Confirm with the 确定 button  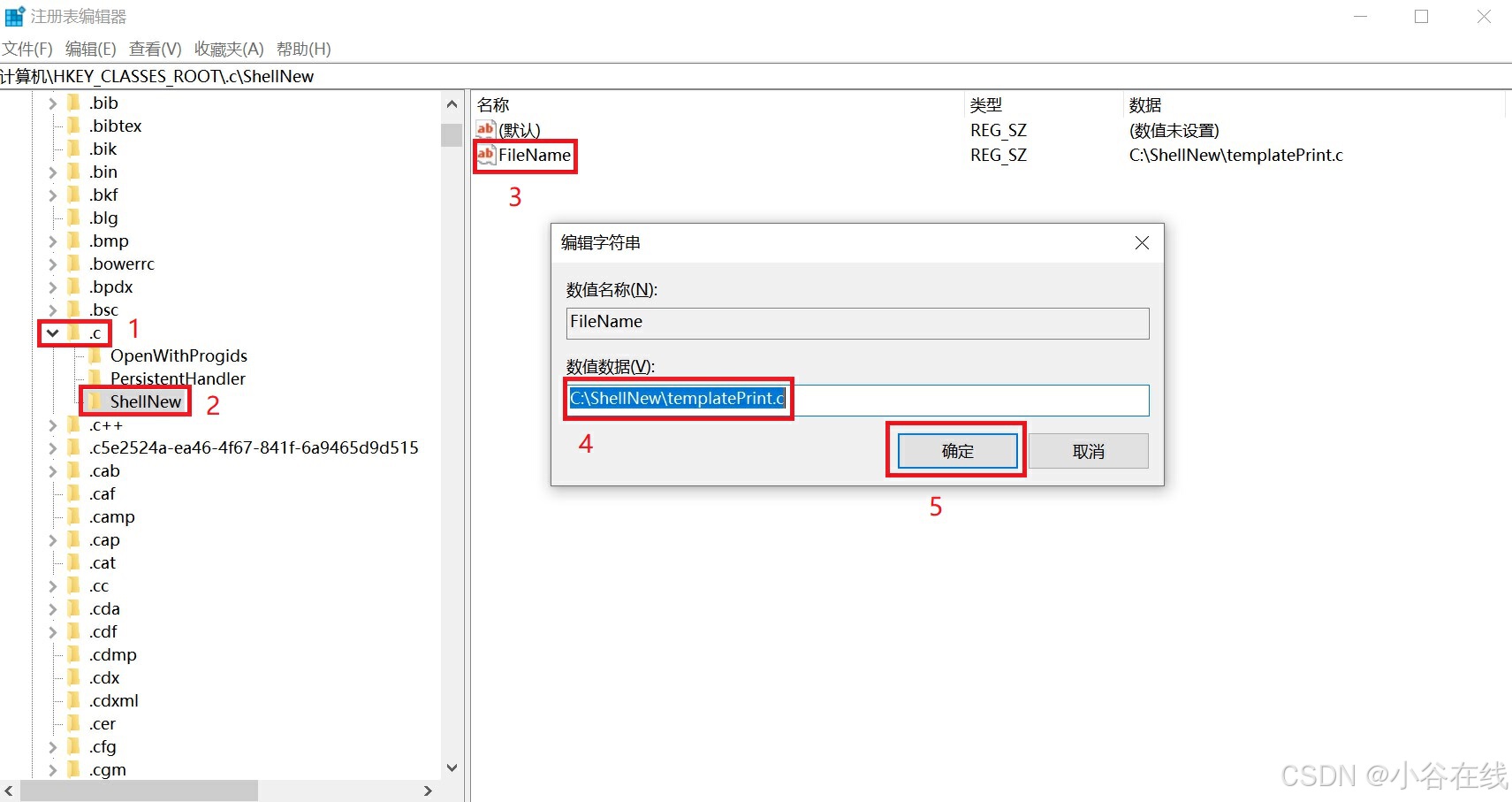click(x=958, y=451)
